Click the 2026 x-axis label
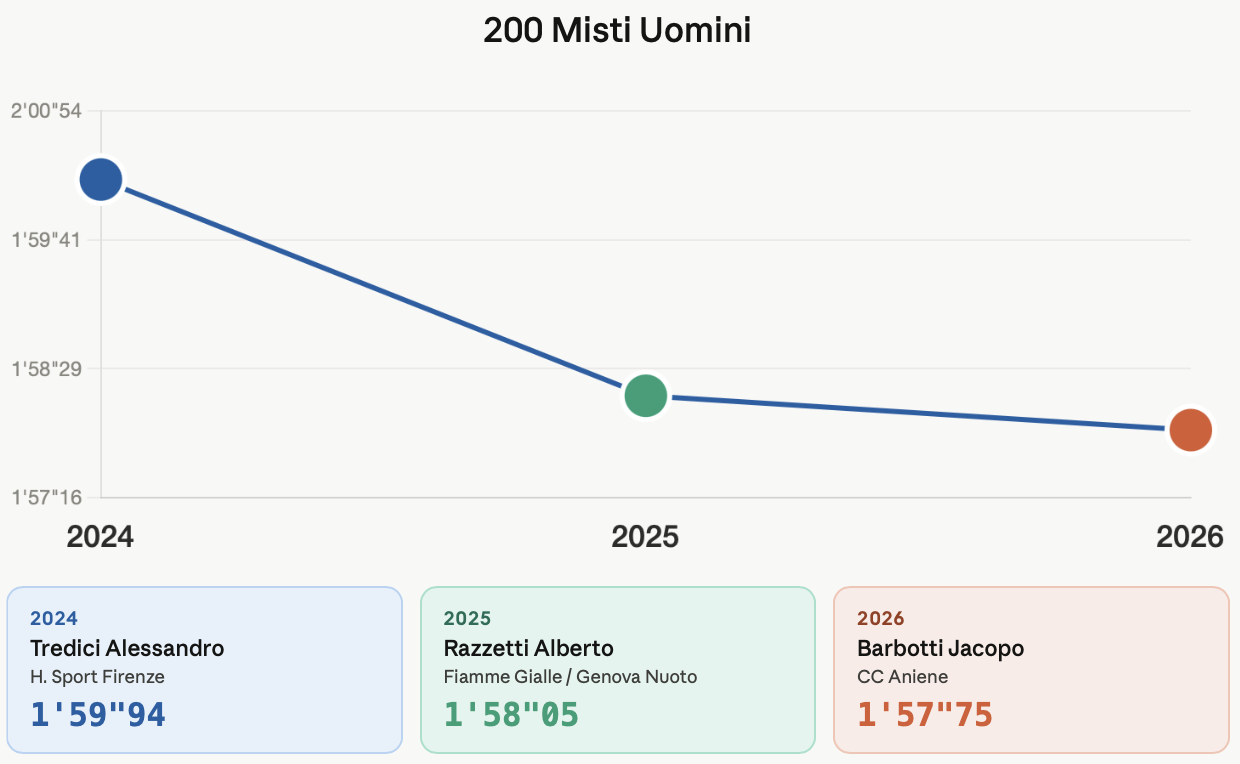 [x=1190, y=537]
